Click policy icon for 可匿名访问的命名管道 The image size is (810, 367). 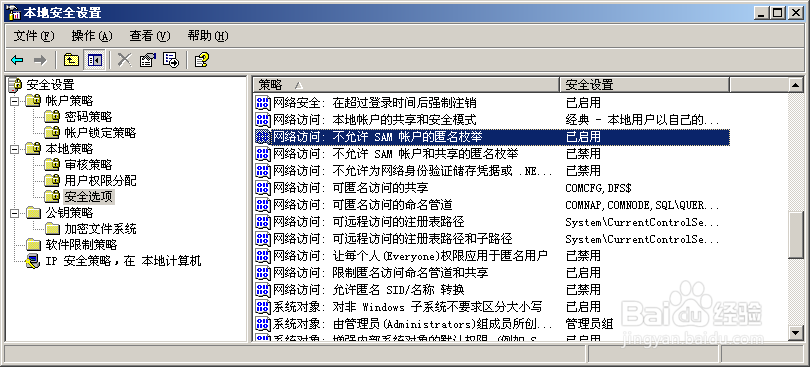(x=263, y=205)
